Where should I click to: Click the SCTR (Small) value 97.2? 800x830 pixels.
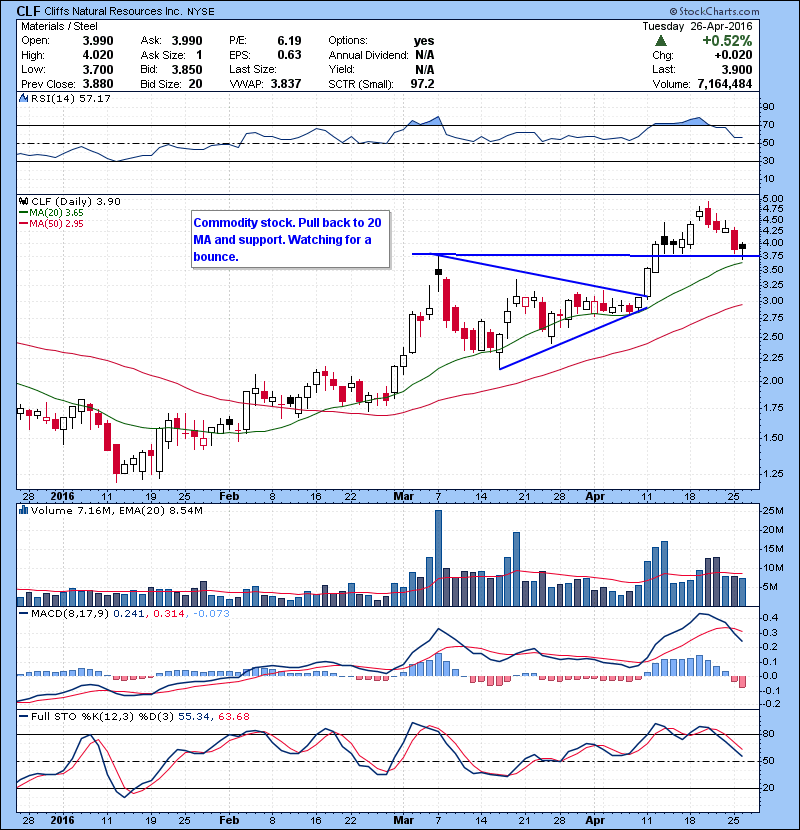pyautogui.click(x=423, y=84)
